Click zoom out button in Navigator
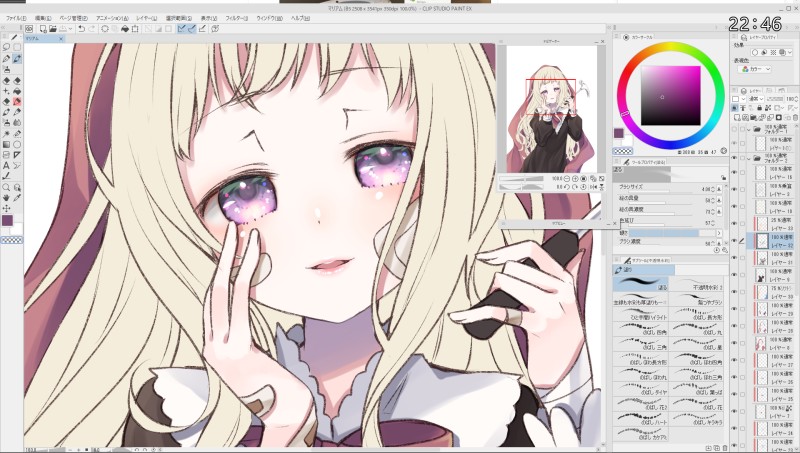Viewport: 800px width, 453px height. [x=567, y=179]
